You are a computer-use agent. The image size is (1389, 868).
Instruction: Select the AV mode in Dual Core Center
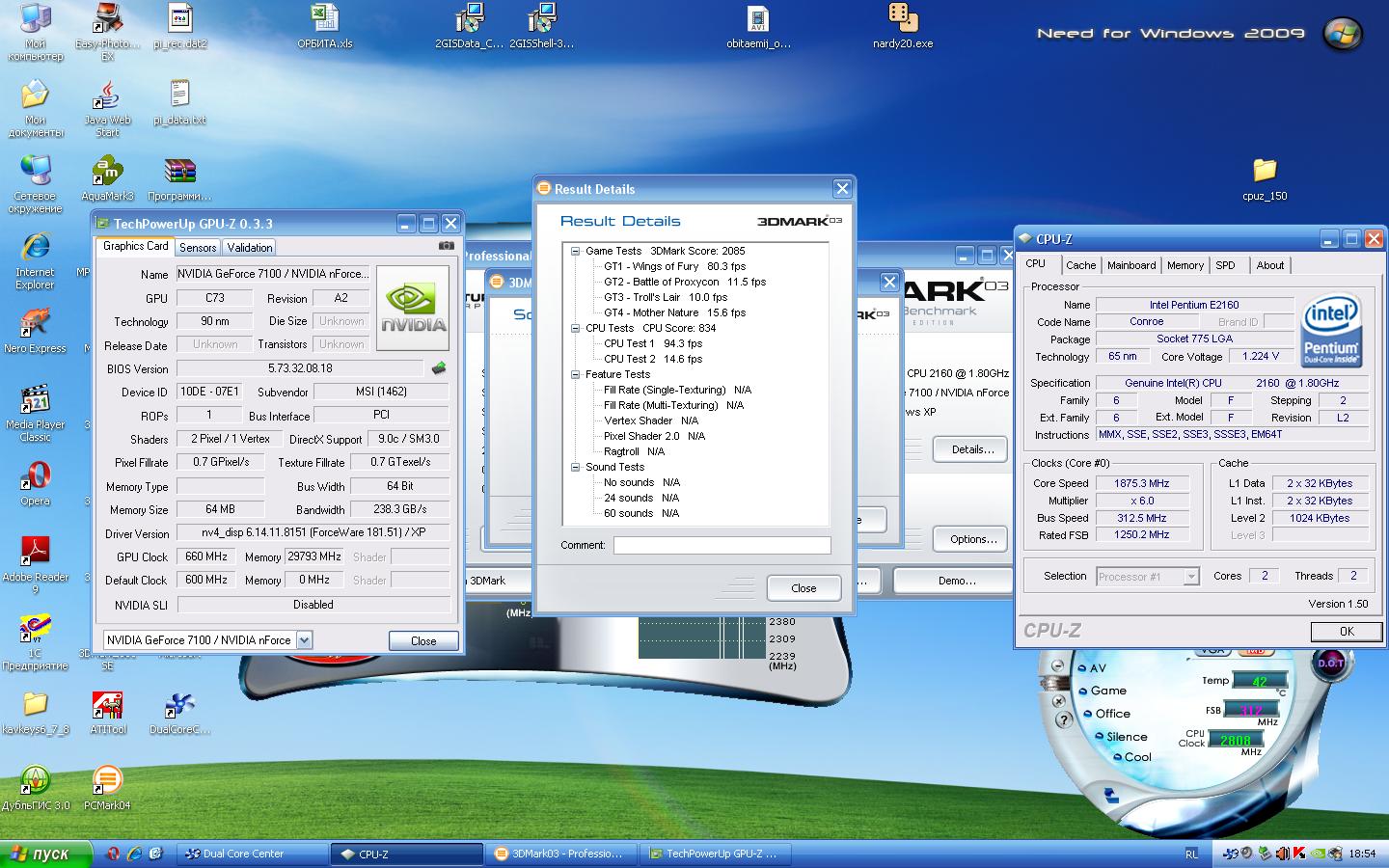(x=1092, y=667)
